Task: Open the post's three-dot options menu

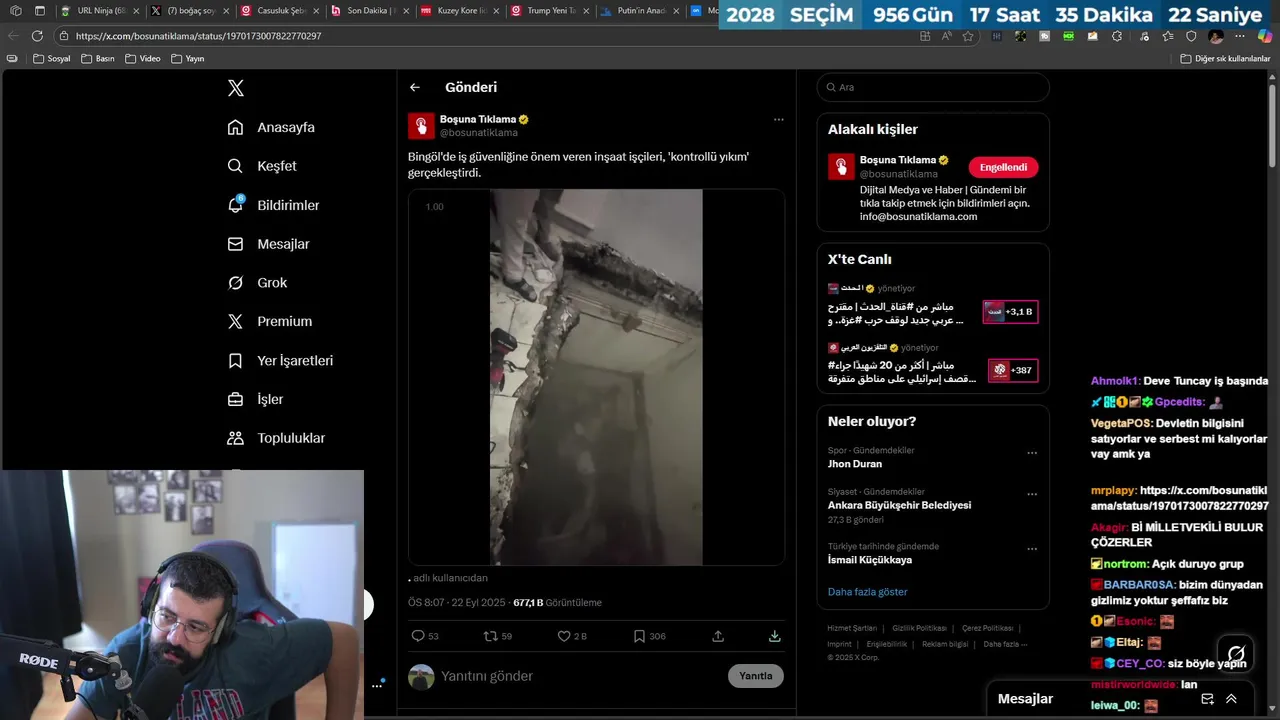Action: click(778, 119)
